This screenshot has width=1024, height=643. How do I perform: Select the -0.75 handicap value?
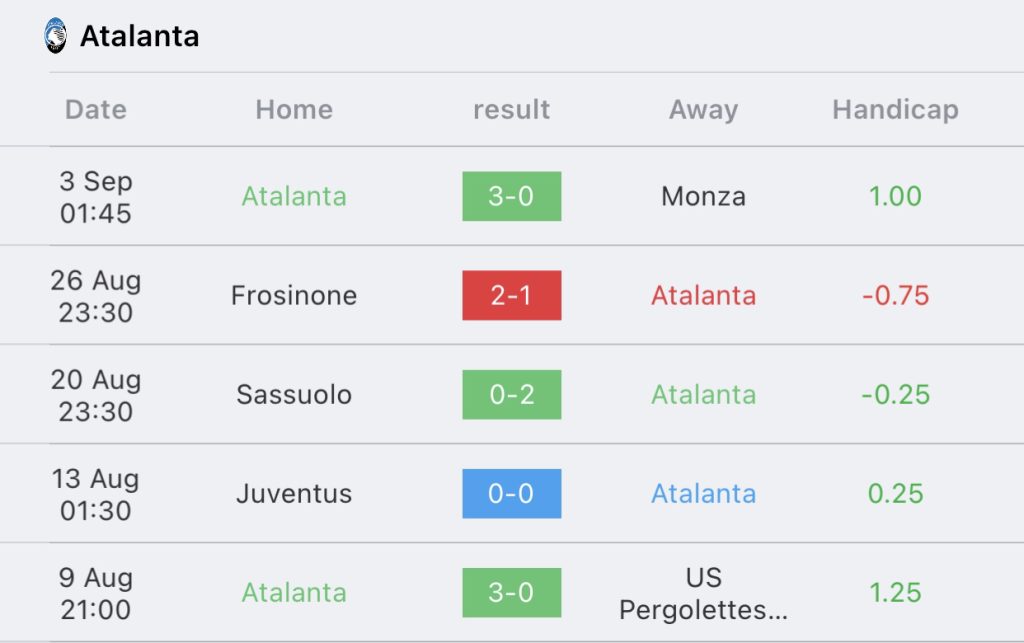click(x=895, y=296)
